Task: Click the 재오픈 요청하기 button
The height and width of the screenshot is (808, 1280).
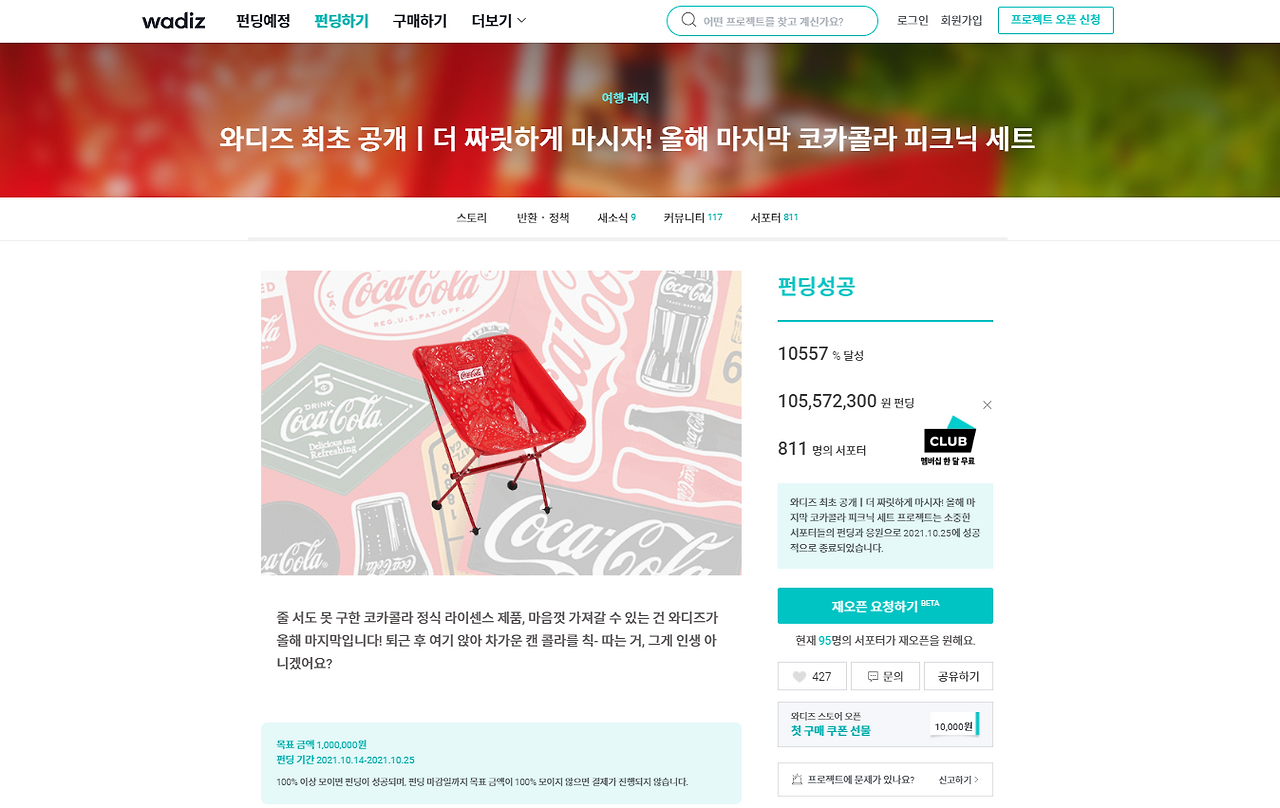Action: [x=885, y=606]
